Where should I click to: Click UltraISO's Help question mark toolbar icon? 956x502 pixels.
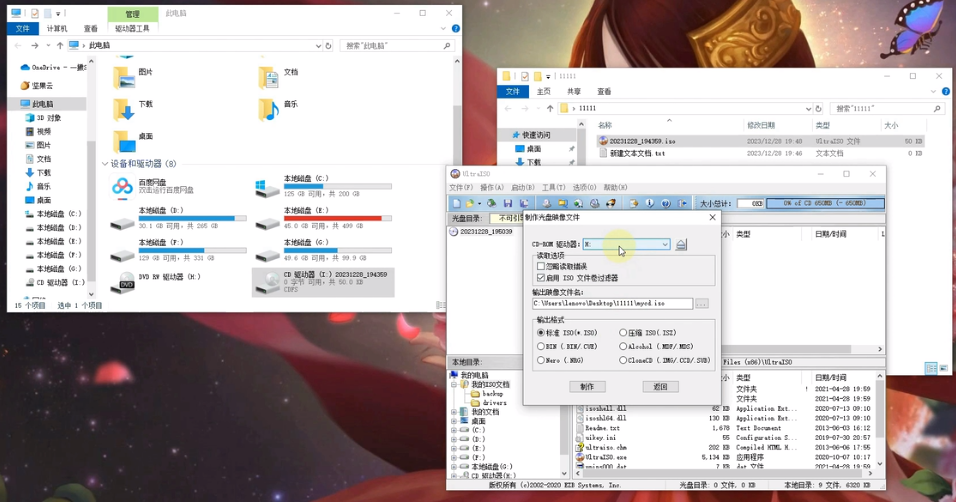666,203
